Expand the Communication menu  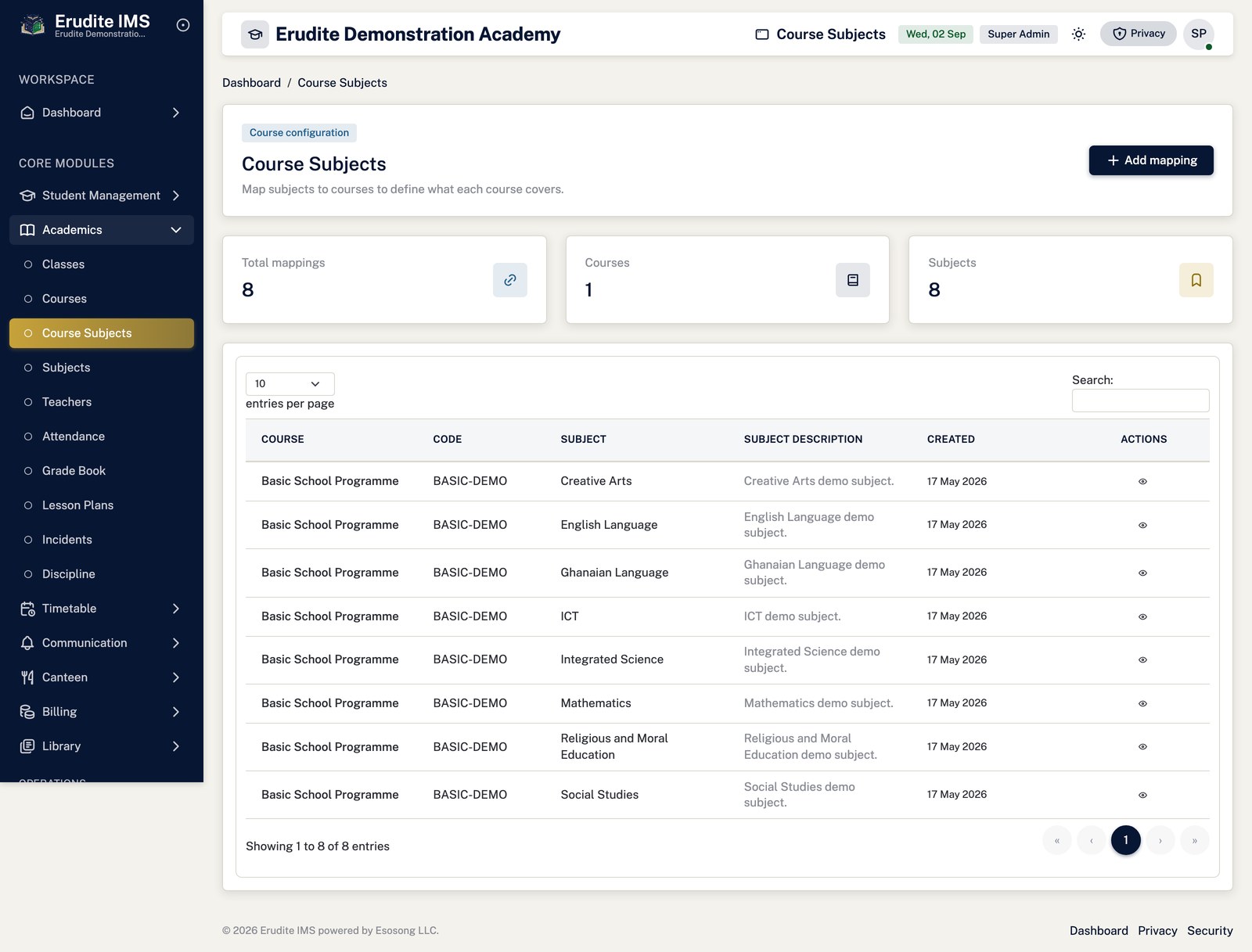pos(102,643)
